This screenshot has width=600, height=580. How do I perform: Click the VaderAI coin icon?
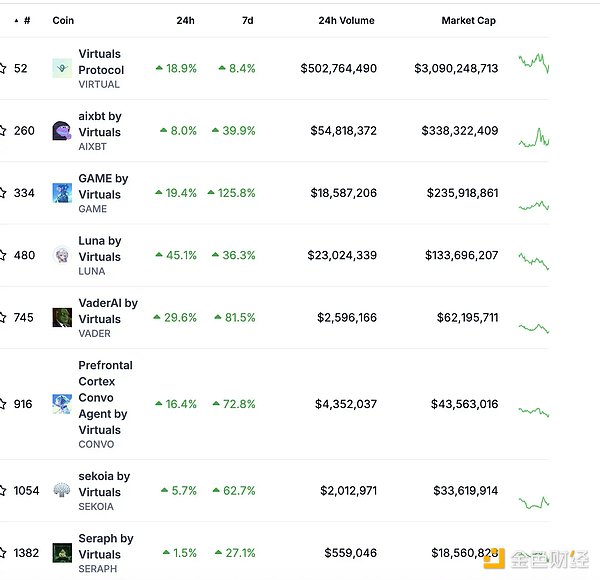[x=61, y=318]
